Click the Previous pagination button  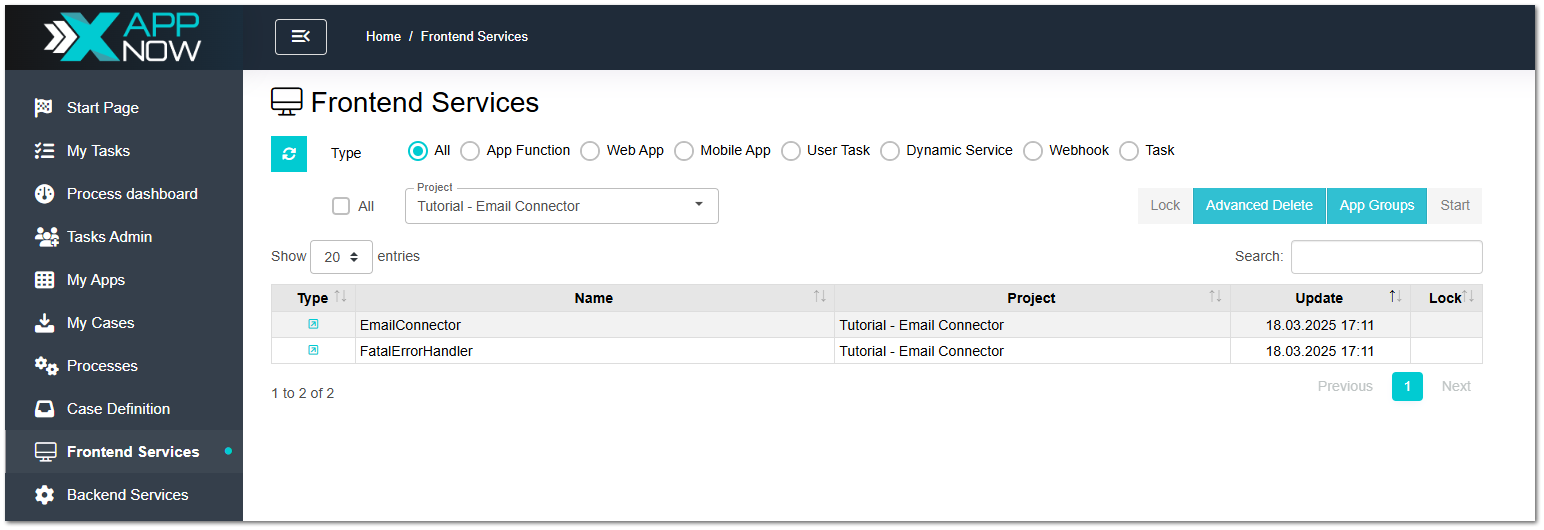tap(1345, 386)
